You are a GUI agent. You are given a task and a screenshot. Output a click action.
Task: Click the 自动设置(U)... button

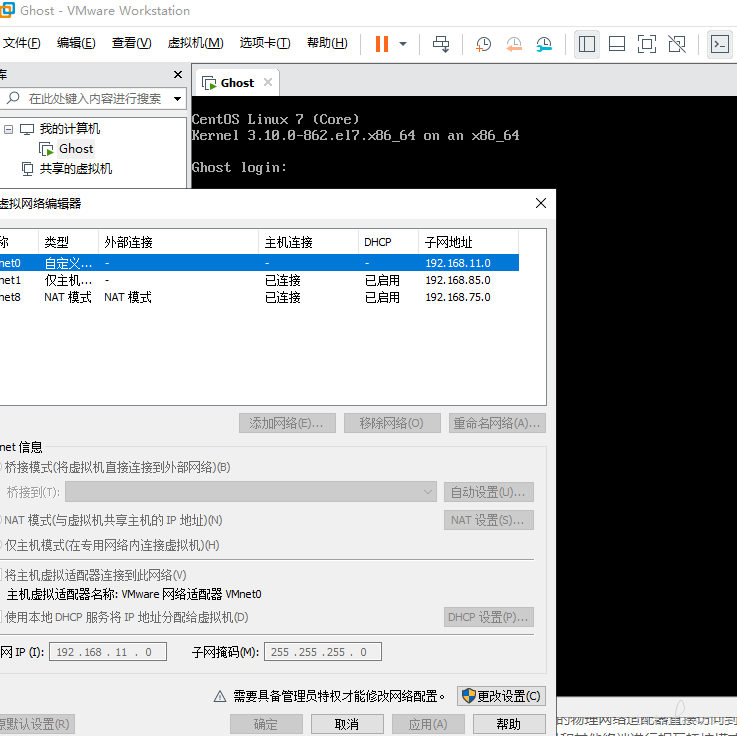(x=489, y=492)
